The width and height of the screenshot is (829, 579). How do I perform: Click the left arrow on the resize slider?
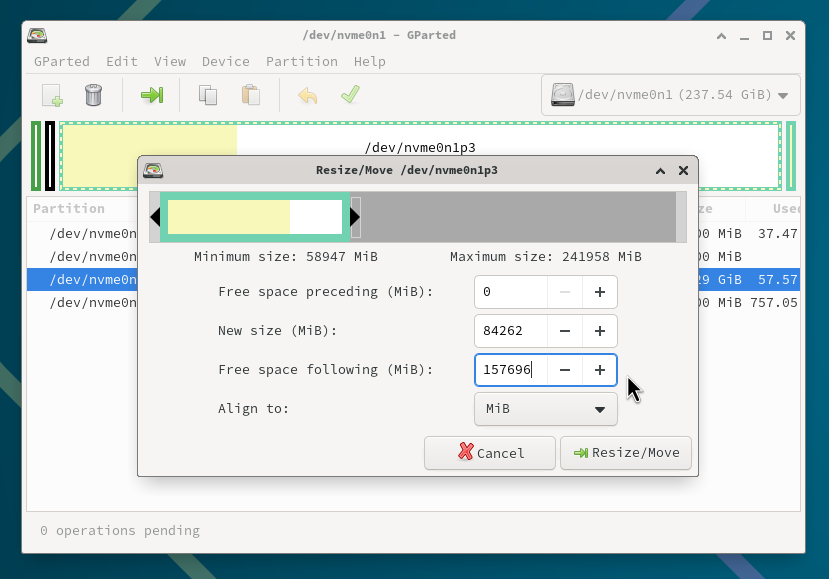[155, 215]
